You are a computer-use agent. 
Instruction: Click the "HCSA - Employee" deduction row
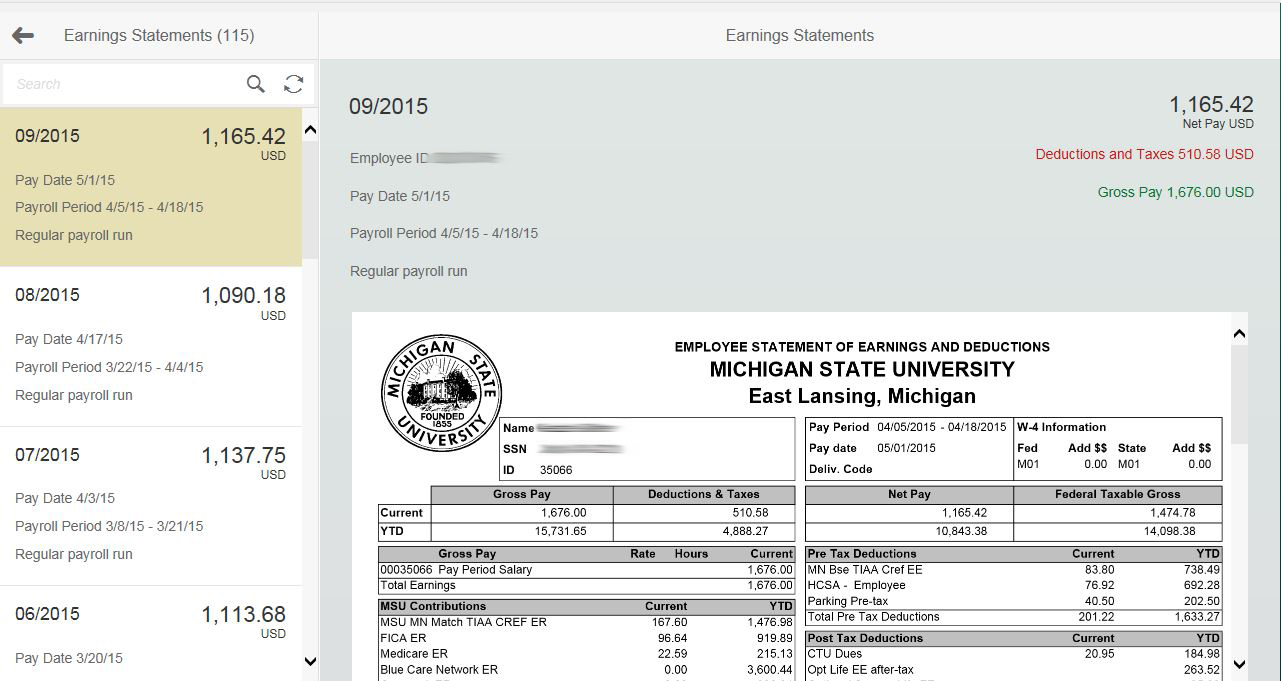[x=1014, y=585]
